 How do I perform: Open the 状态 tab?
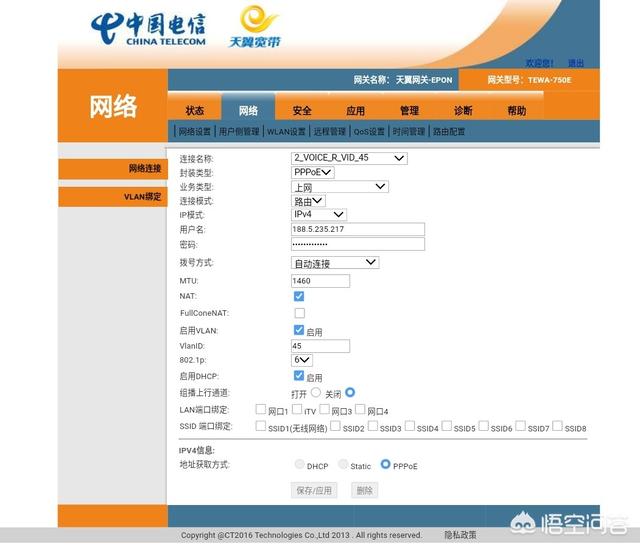coord(195,111)
